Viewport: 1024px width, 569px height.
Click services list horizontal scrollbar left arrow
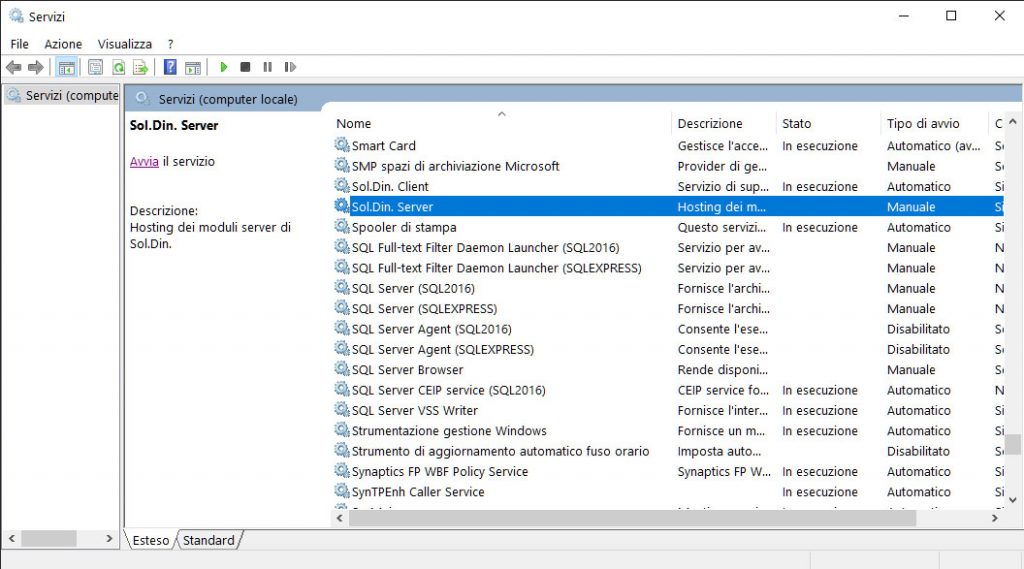[x=340, y=518]
